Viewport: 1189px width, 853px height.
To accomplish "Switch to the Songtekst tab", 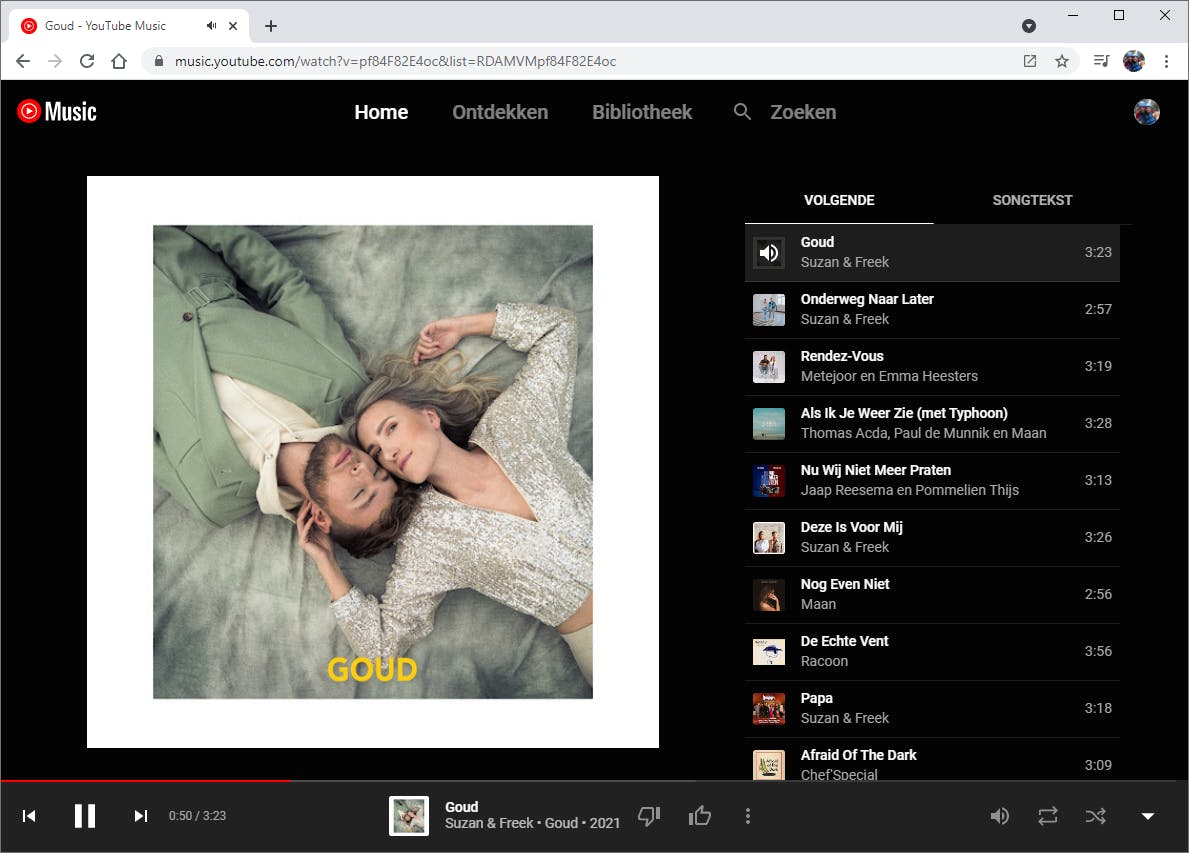I will [x=1032, y=200].
